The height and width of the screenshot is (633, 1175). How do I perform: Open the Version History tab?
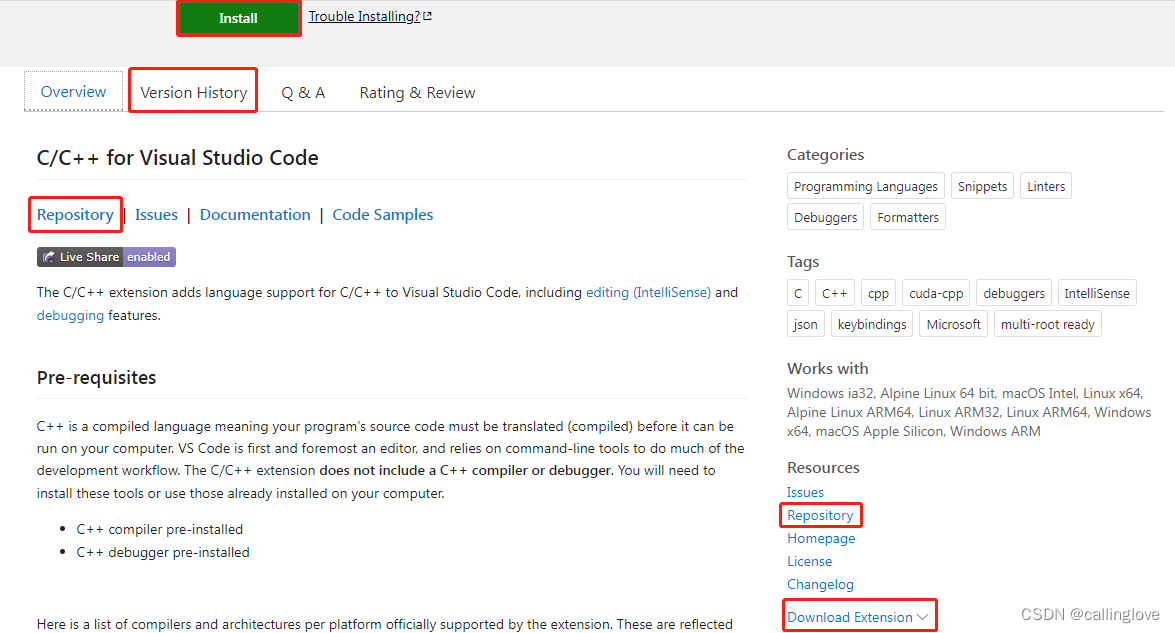[x=193, y=92]
